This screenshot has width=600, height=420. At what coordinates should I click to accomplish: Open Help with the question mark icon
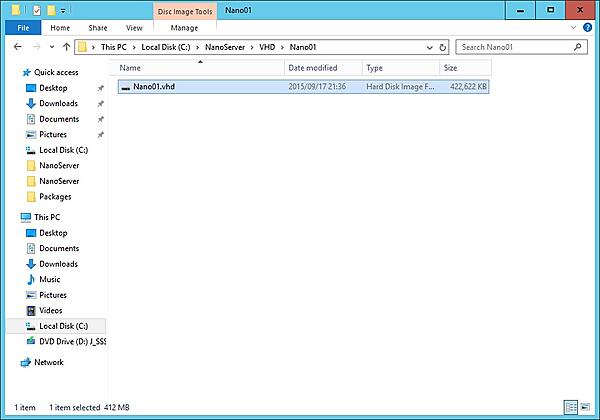pyautogui.click(x=587, y=27)
